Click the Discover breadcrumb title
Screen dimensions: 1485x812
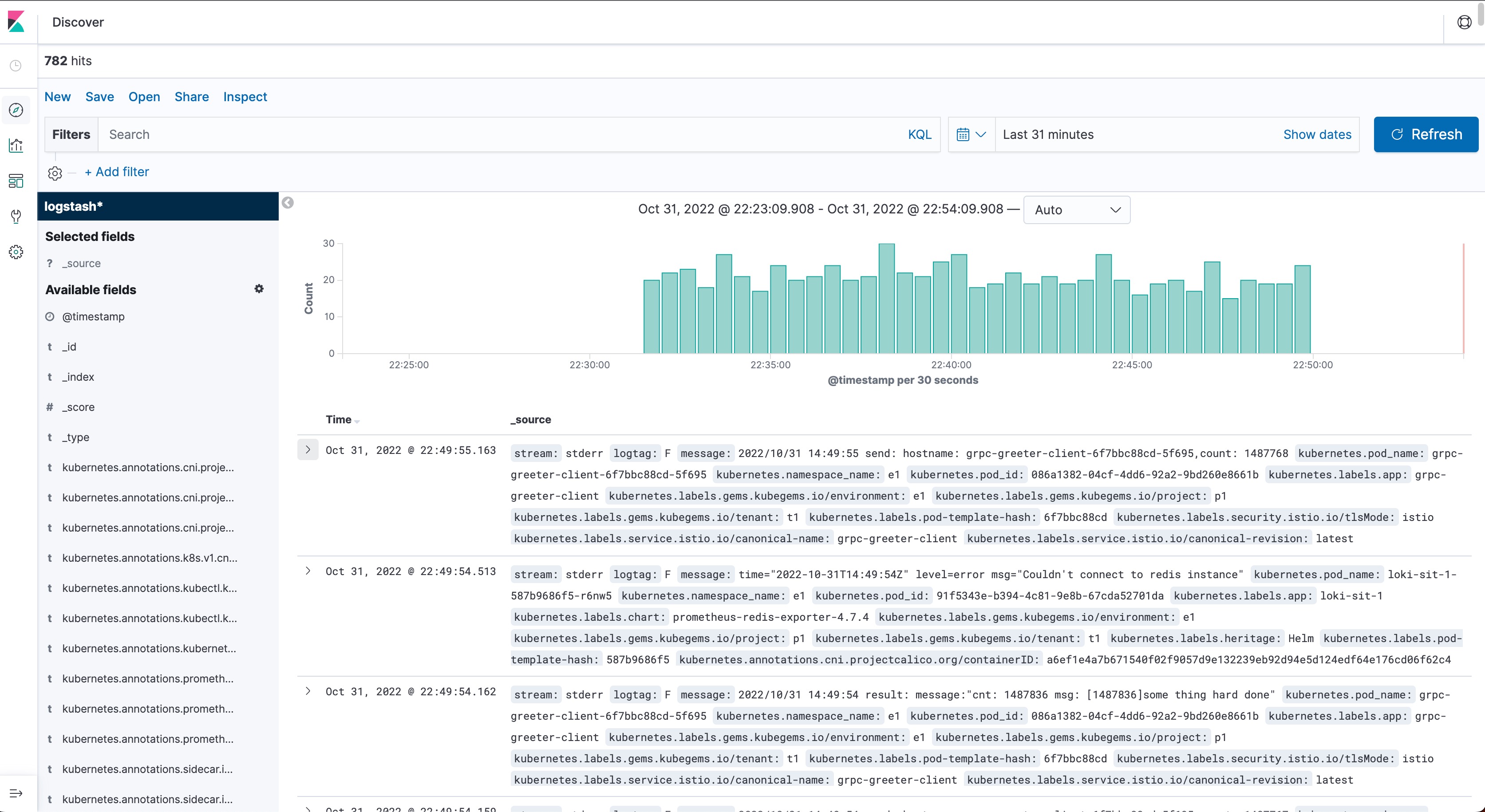click(x=78, y=22)
